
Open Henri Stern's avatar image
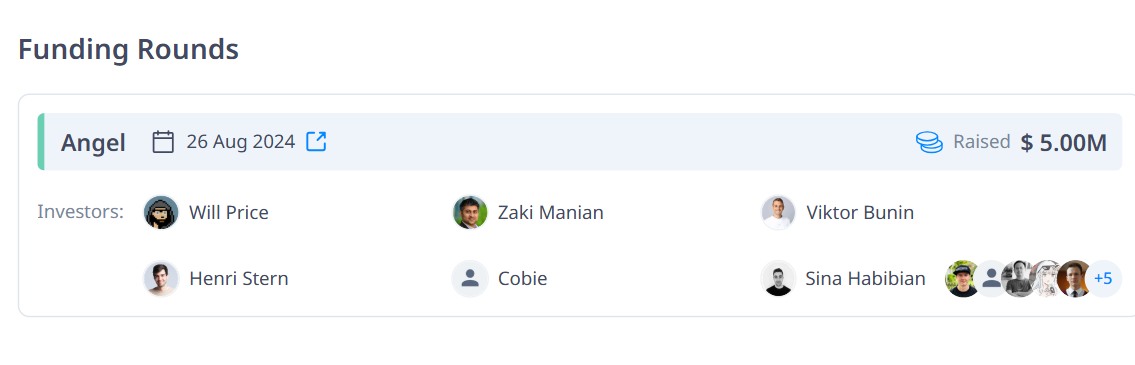coord(161,279)
